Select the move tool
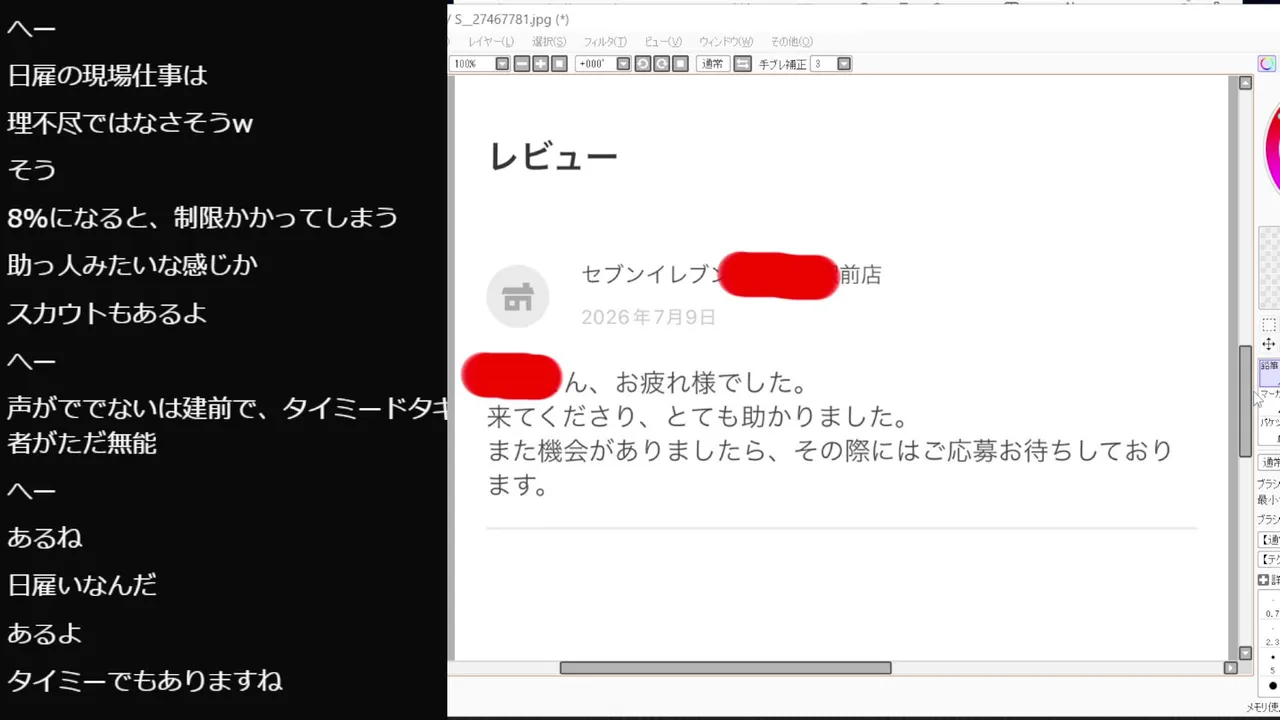The height and width of the screenshot is (720, 1280). point(1269,344)
